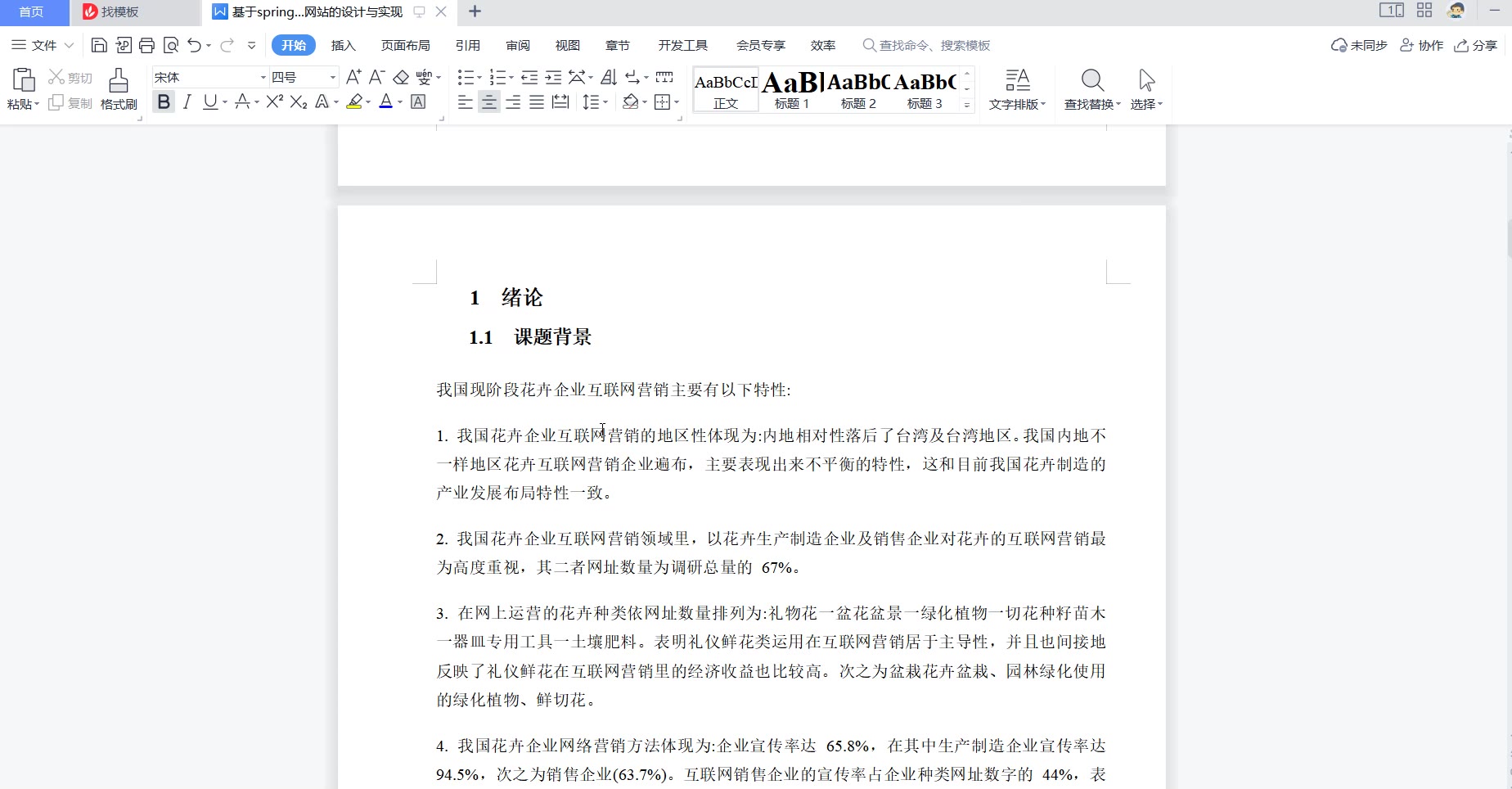Toggle Superscript formatting

point(275,101)
